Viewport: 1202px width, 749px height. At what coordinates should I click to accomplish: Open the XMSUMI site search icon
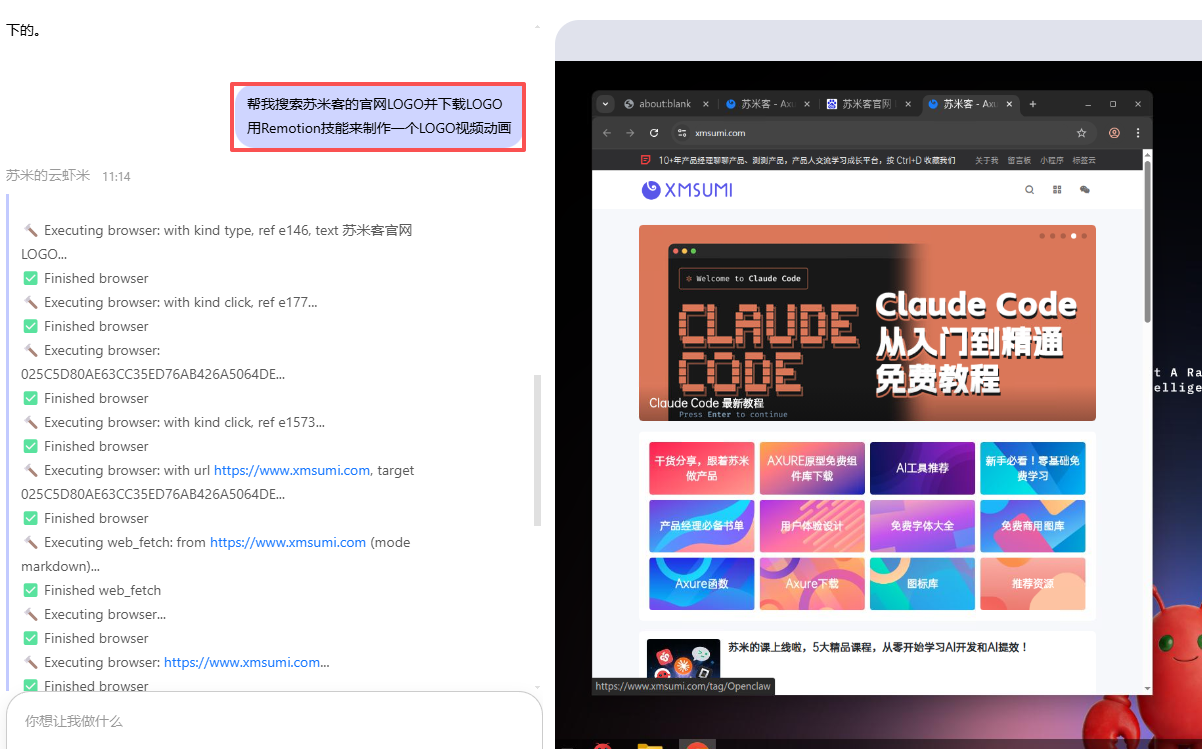[x=1029, y=190]
